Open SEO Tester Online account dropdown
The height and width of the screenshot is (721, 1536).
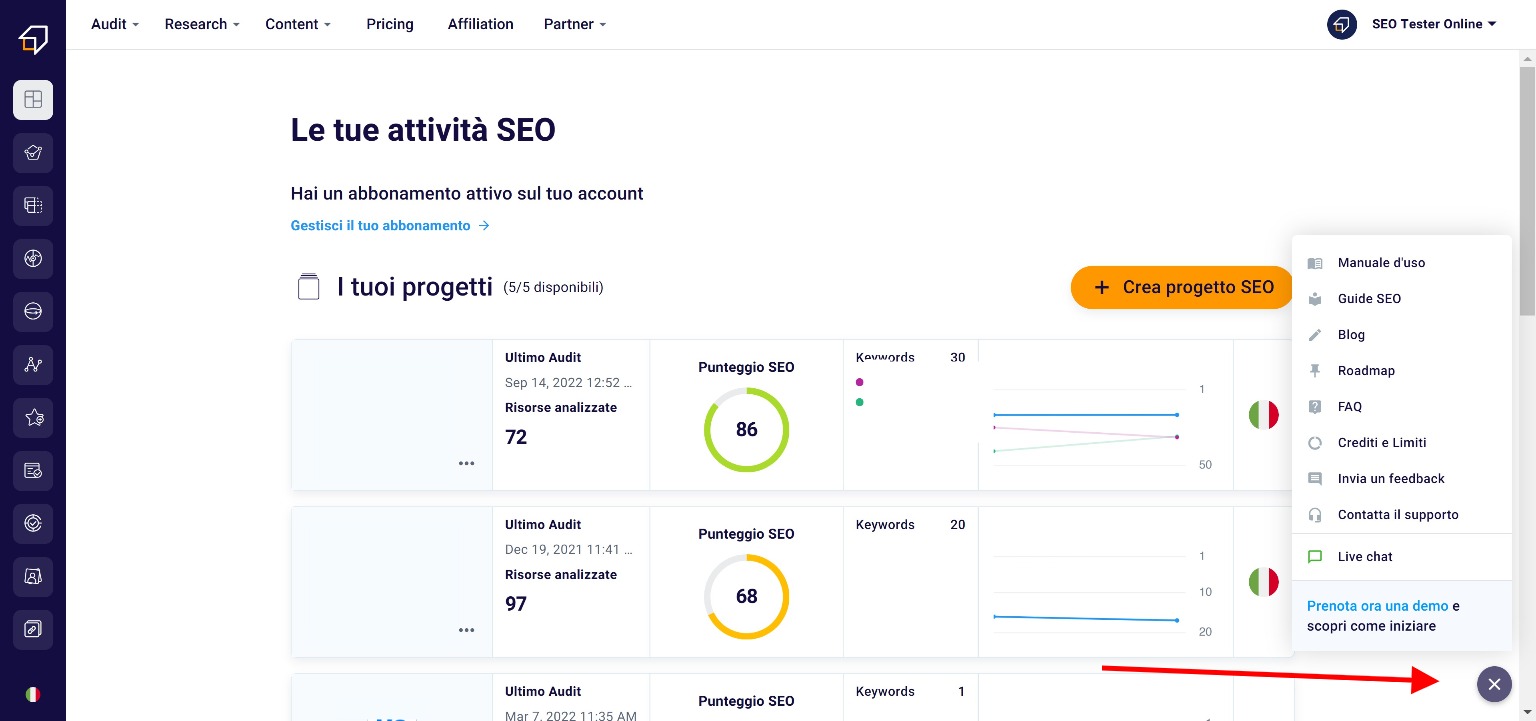[1433, 24]
